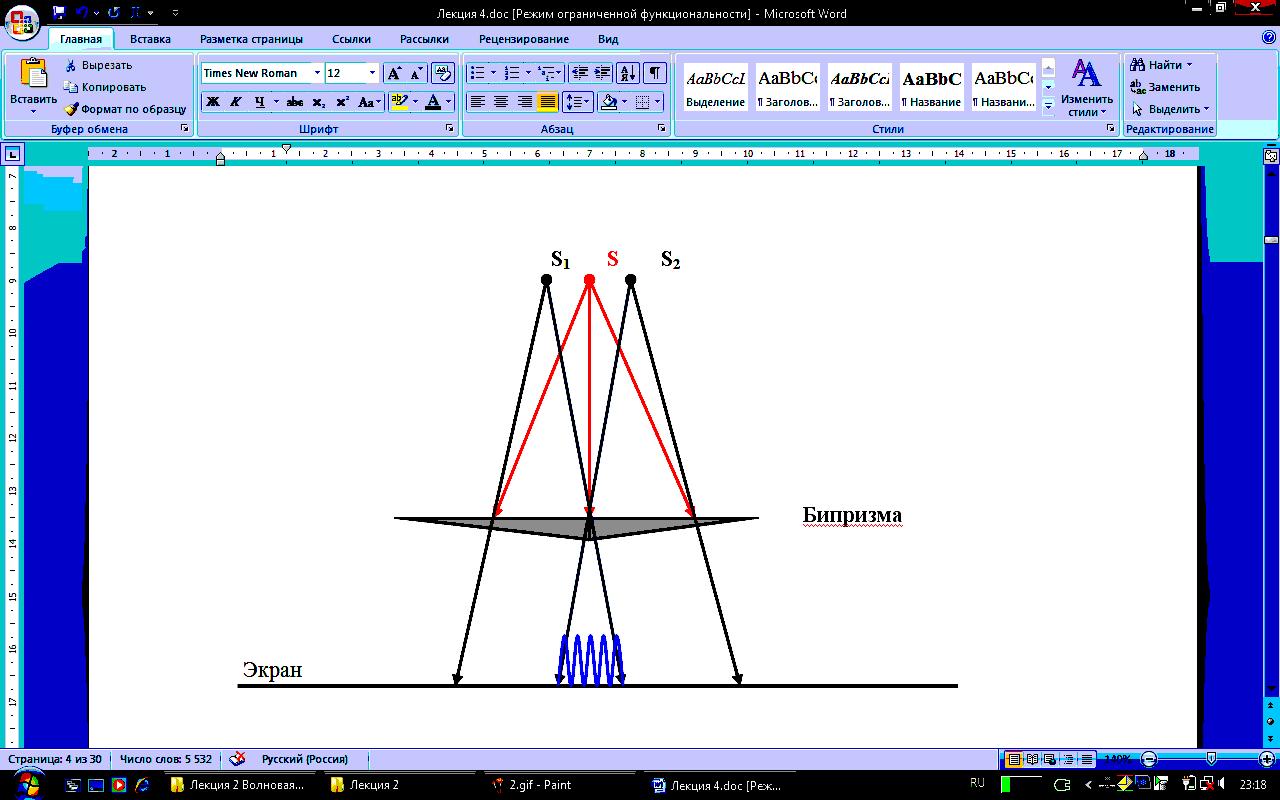Center the text alignment
Viewport: 1280px width, 800px height.
(501, 102)
